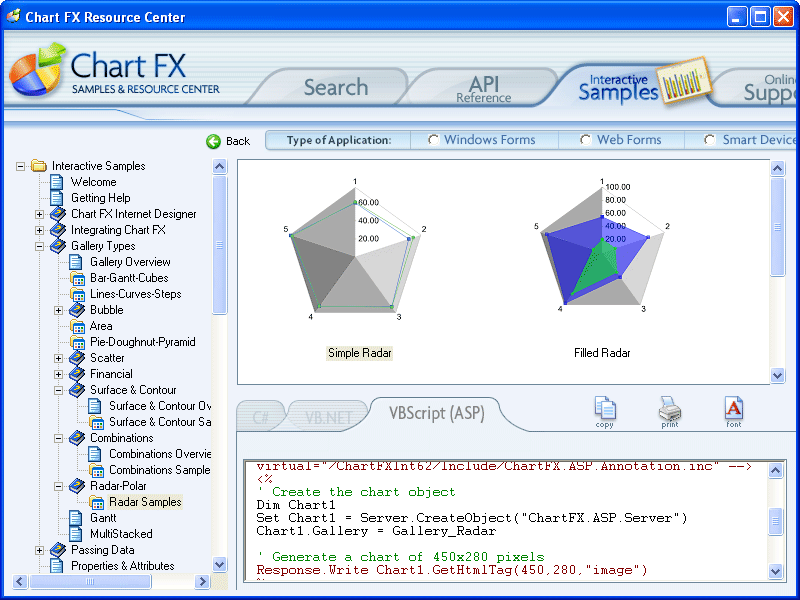Viewport: 800px width, 600px height.
Task: Open the Filled Radar sample
Action: tap(602, 250)
